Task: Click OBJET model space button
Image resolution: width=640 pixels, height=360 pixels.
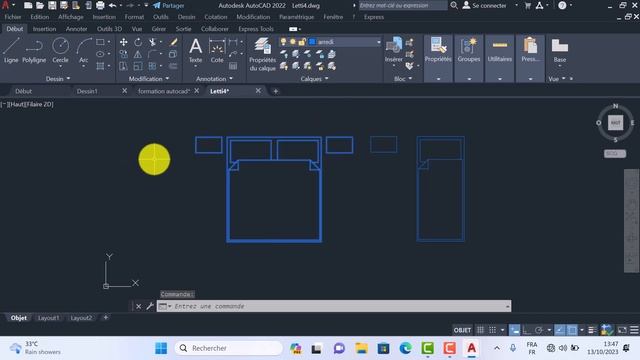Action: tap(462, 330)
